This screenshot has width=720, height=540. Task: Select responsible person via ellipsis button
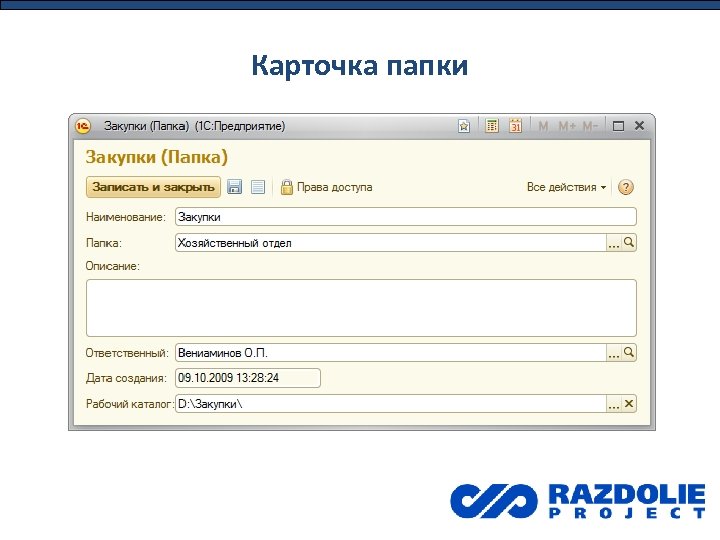[x=614, y=353]
